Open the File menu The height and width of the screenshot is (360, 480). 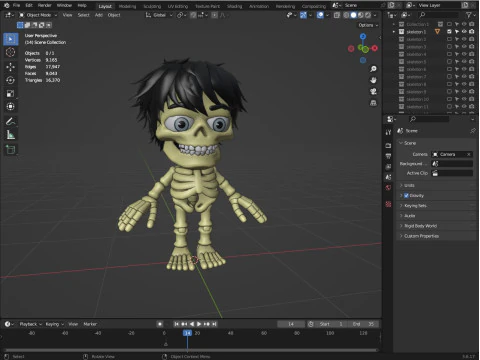point(16,5)
